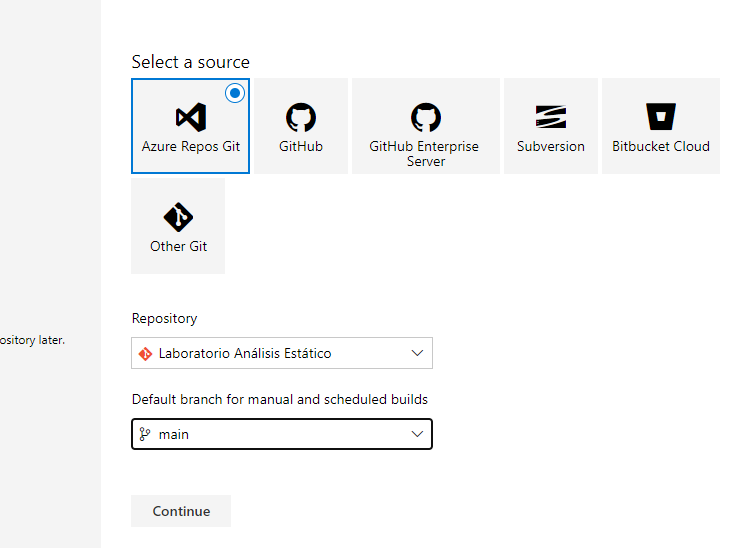Select the Subversion logo icon
Viewport: 752px width, 548px height.
click(x=551, y=117)
